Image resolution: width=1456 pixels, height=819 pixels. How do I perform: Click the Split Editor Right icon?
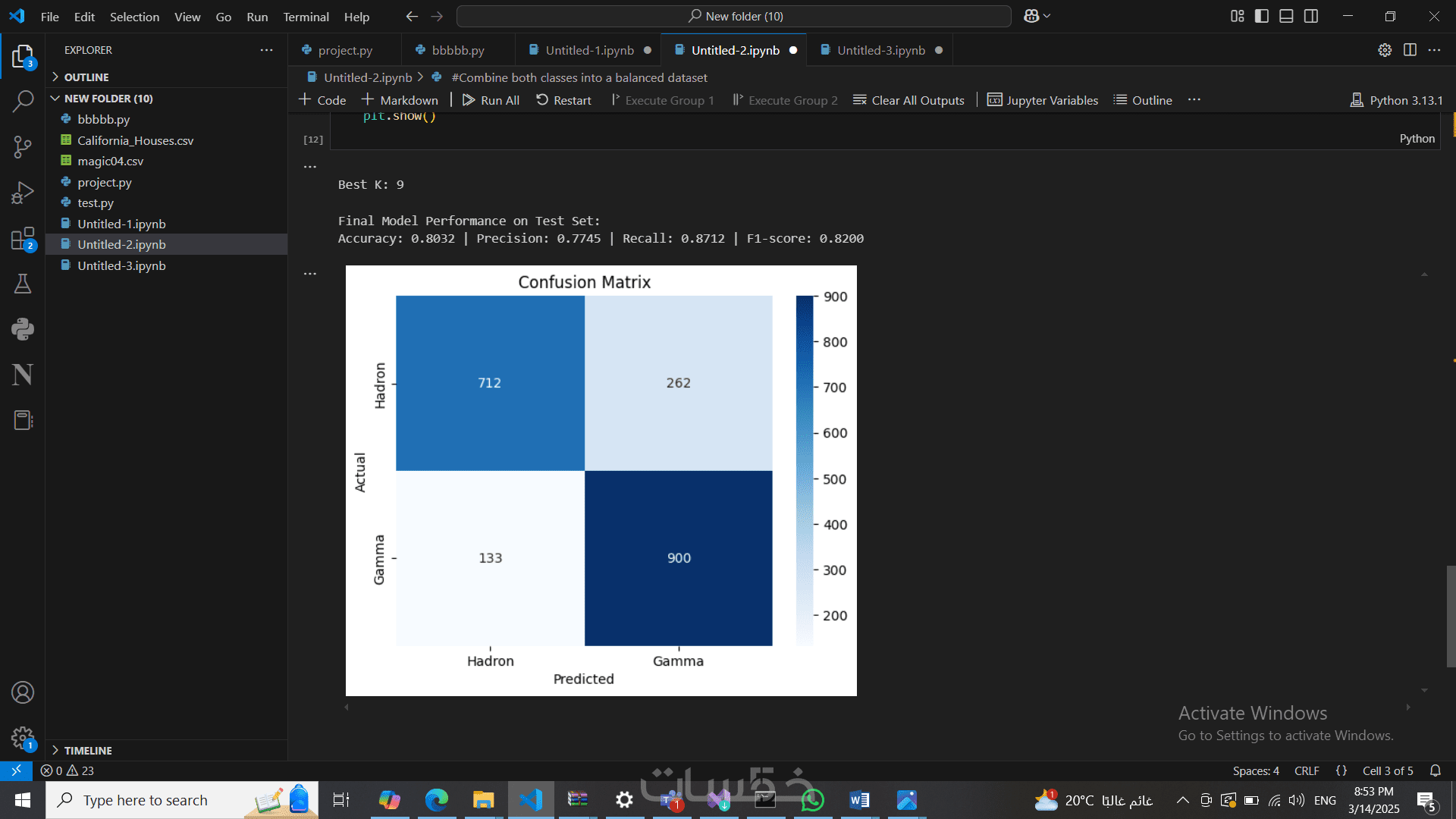[x=1410, y=50]
